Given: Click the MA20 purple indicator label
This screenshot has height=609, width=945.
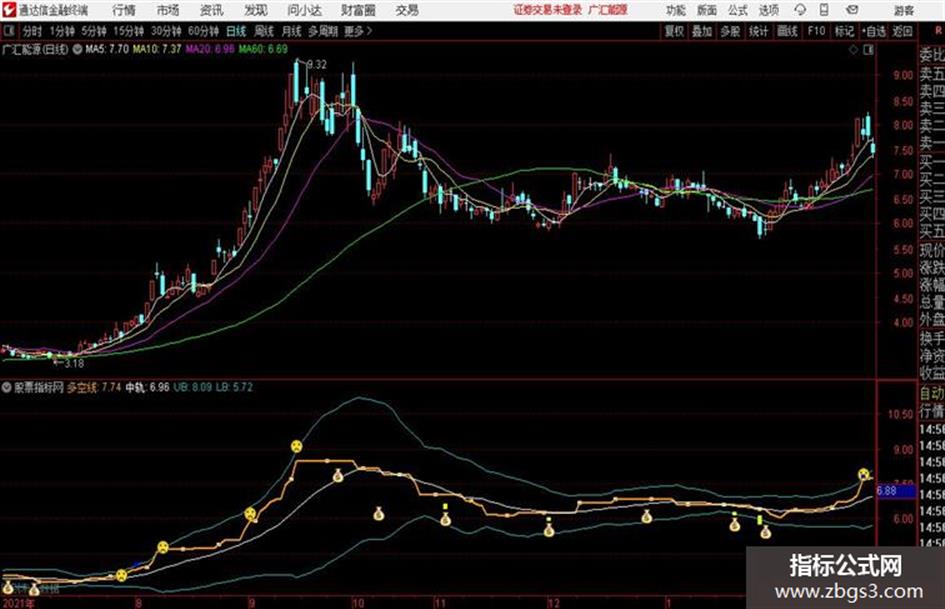Looking at the screenshot, I should (x=210, y=49).
